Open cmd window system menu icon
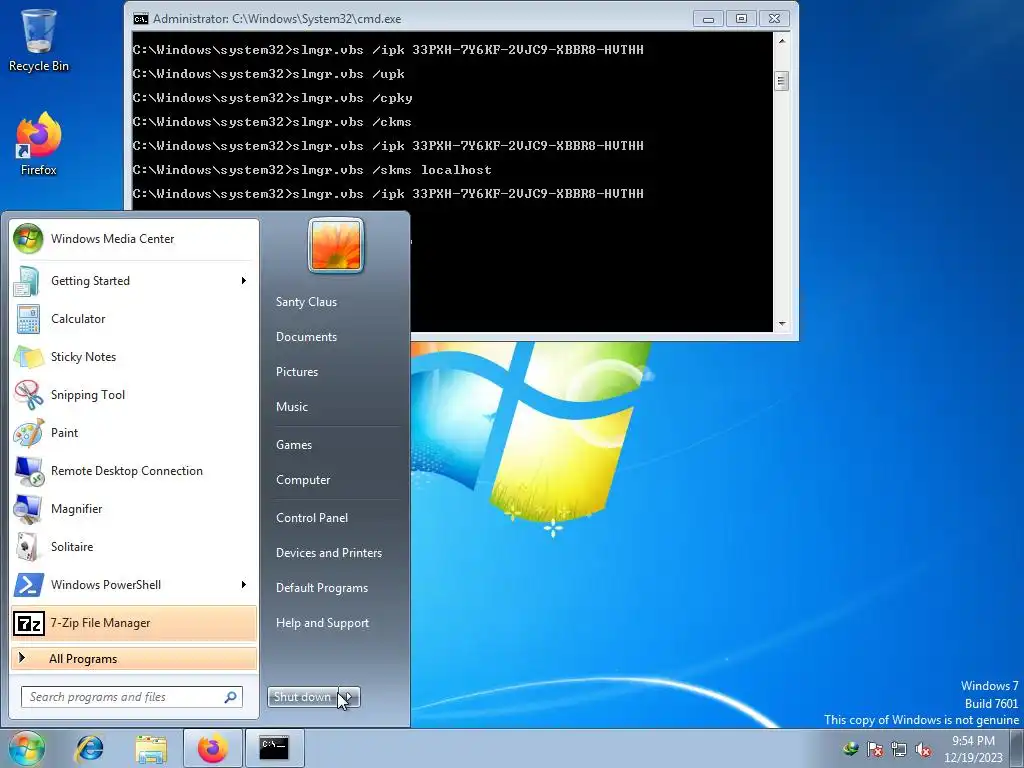 [x=140, y=19]
